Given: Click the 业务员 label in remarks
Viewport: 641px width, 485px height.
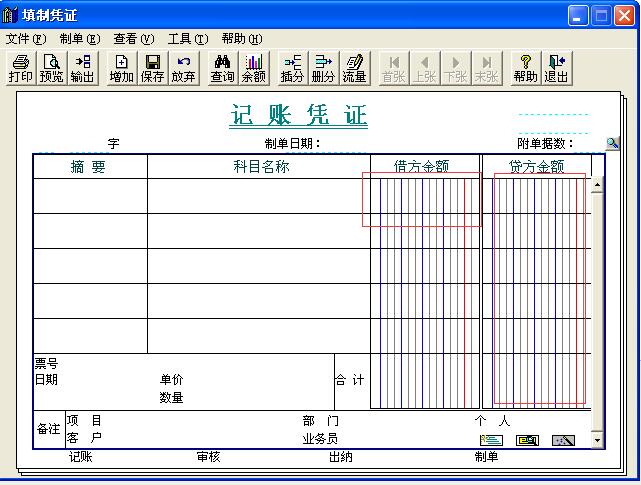Looking at the screenshot, I should tap(320, 439).
